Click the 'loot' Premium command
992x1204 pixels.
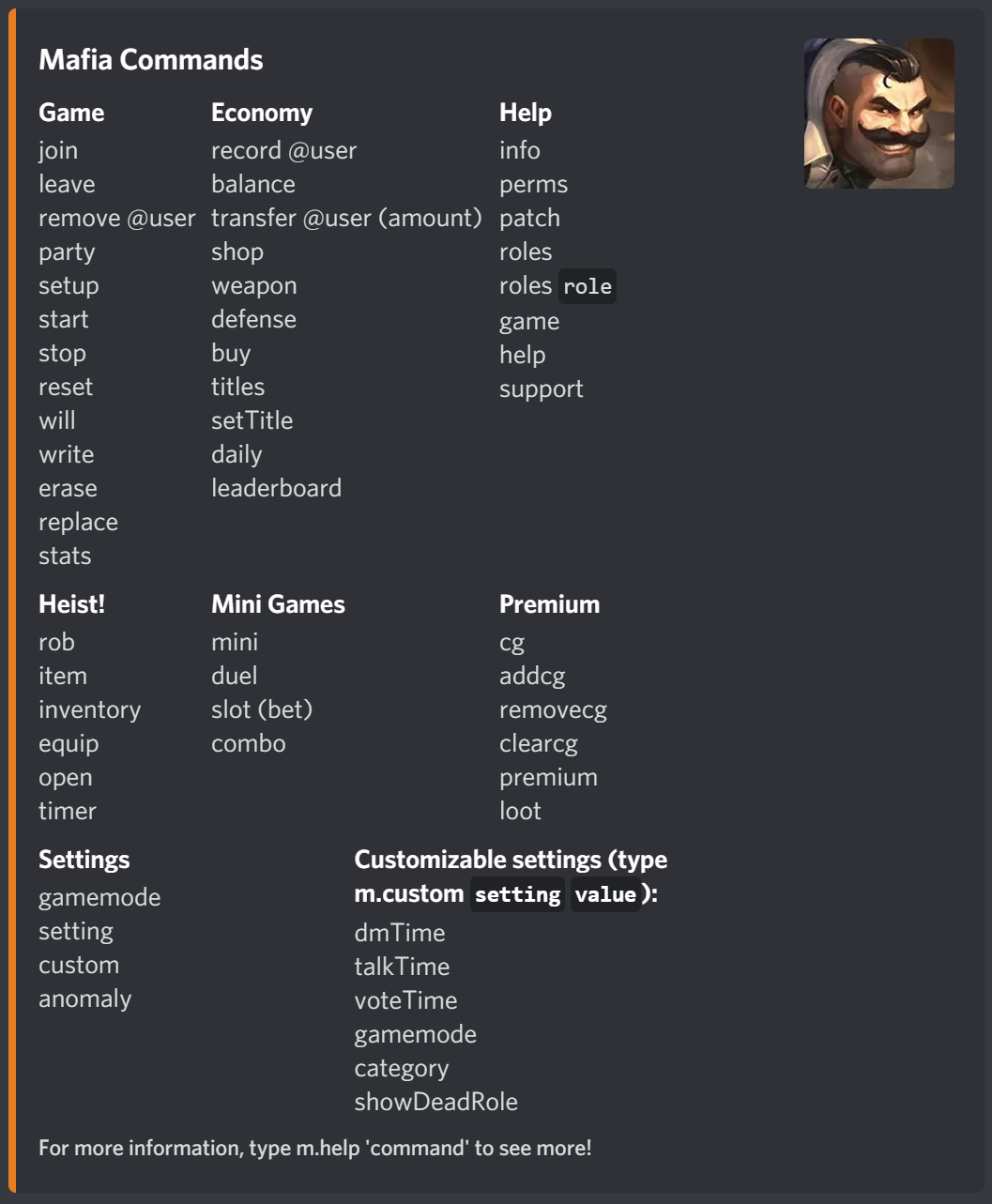pyautogui.click(x=520, y=812)
